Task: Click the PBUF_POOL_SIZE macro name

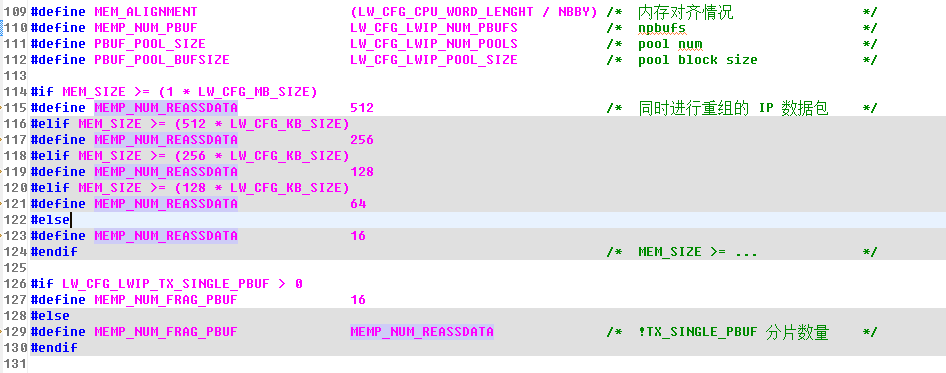Action: 150,43
